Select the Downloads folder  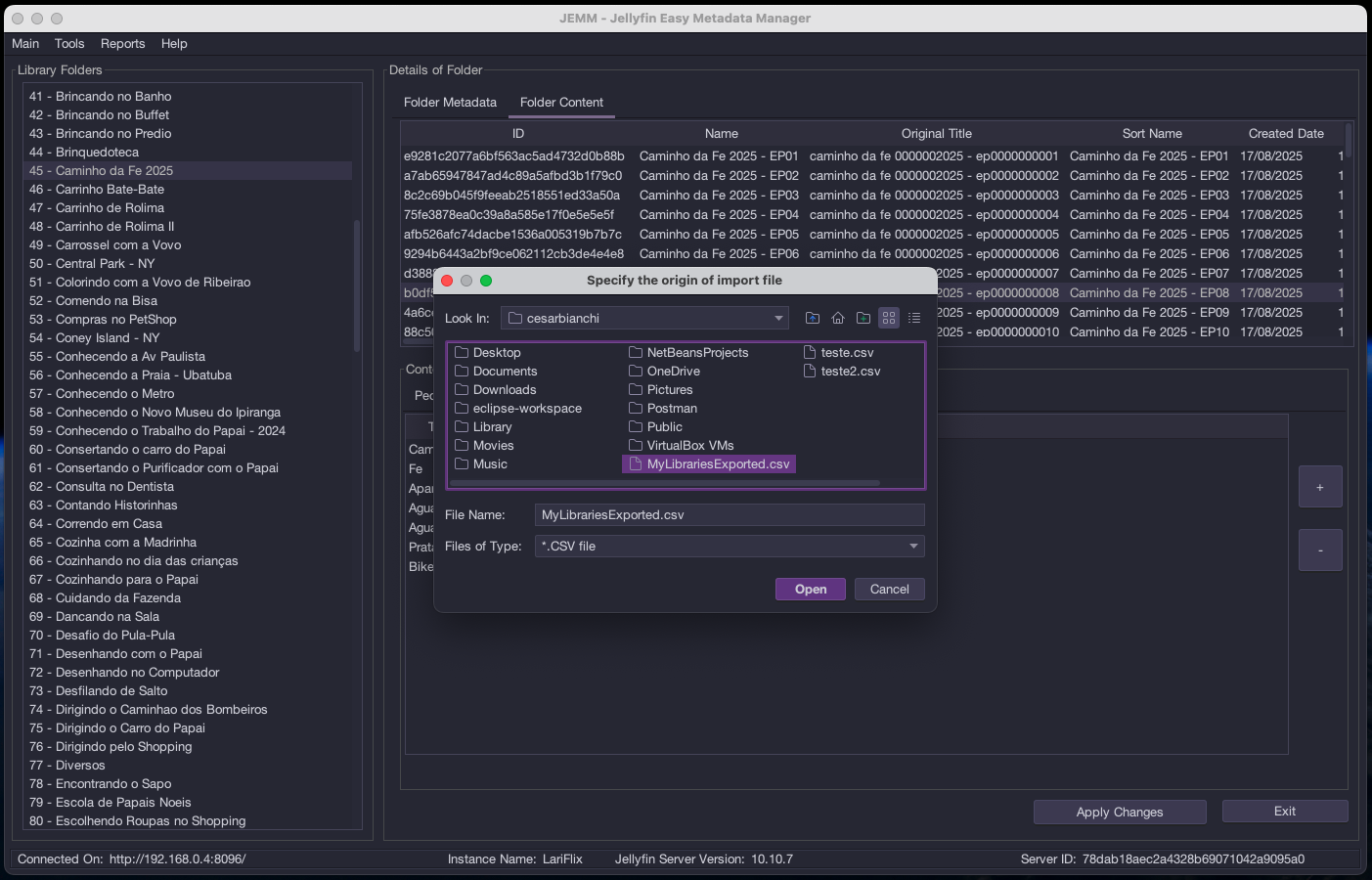[504, 390]
